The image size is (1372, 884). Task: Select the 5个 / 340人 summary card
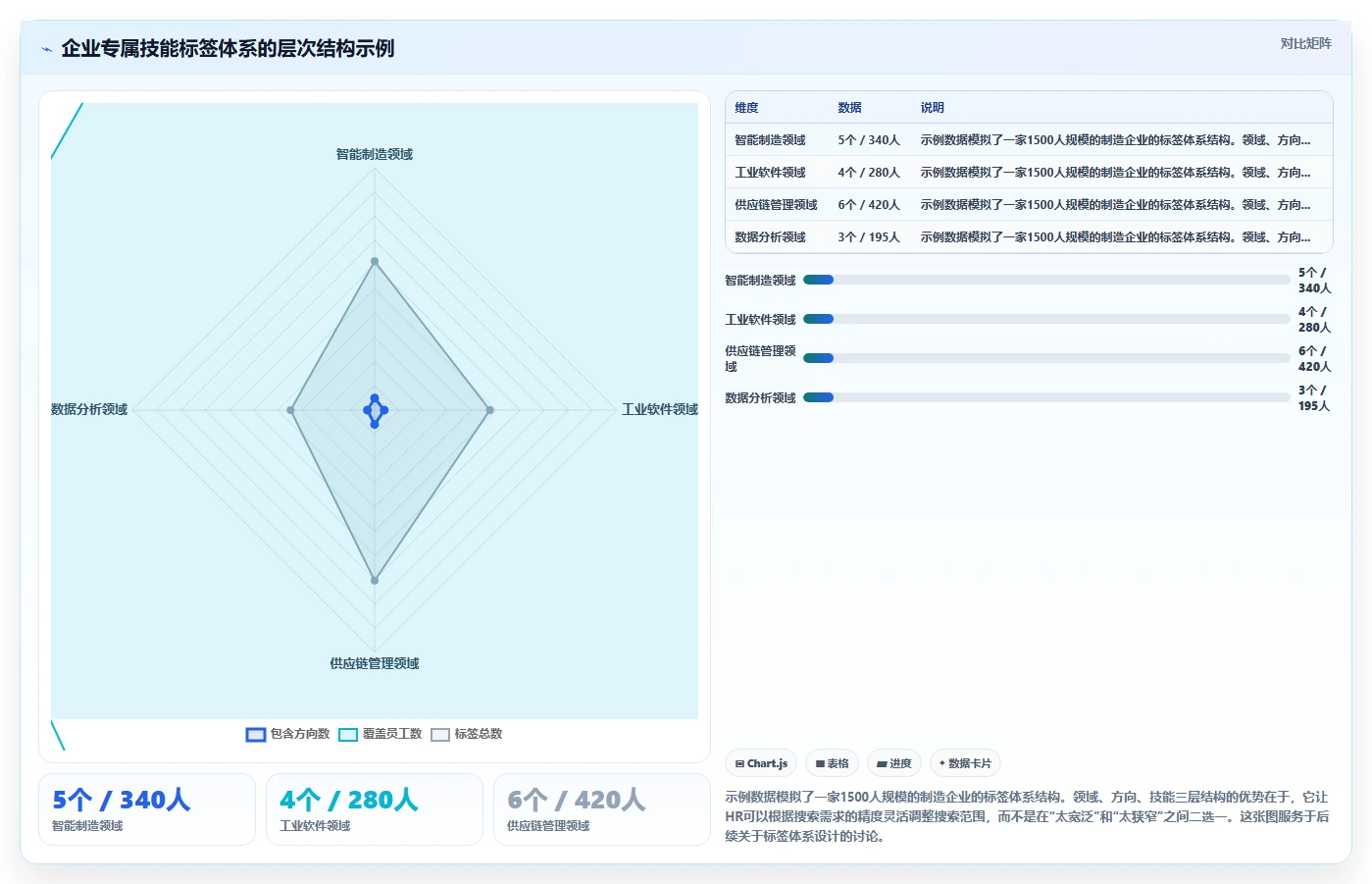(147, 809)
